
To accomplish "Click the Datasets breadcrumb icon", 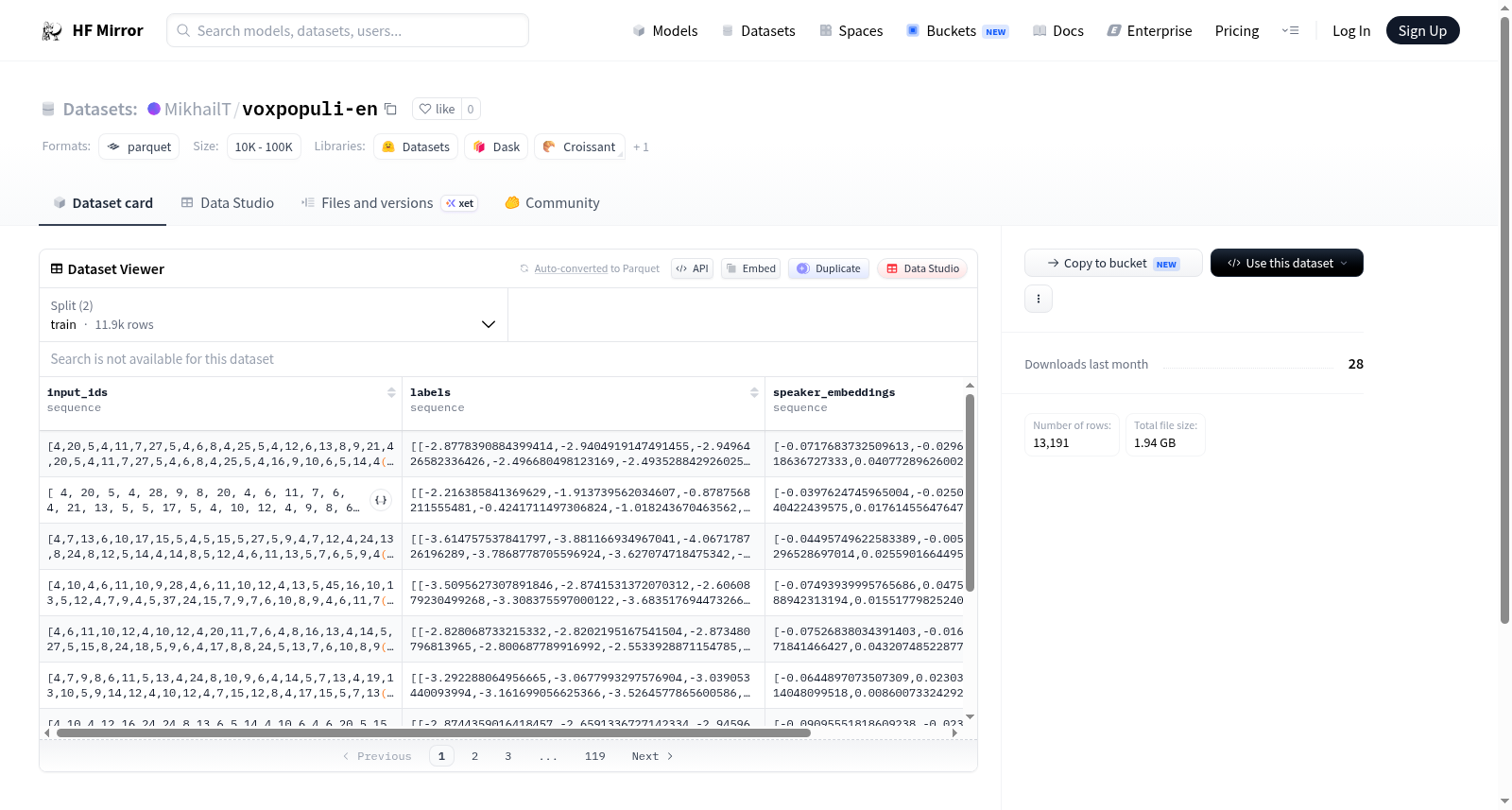I will pyautogui.click(x=48, y=109).
